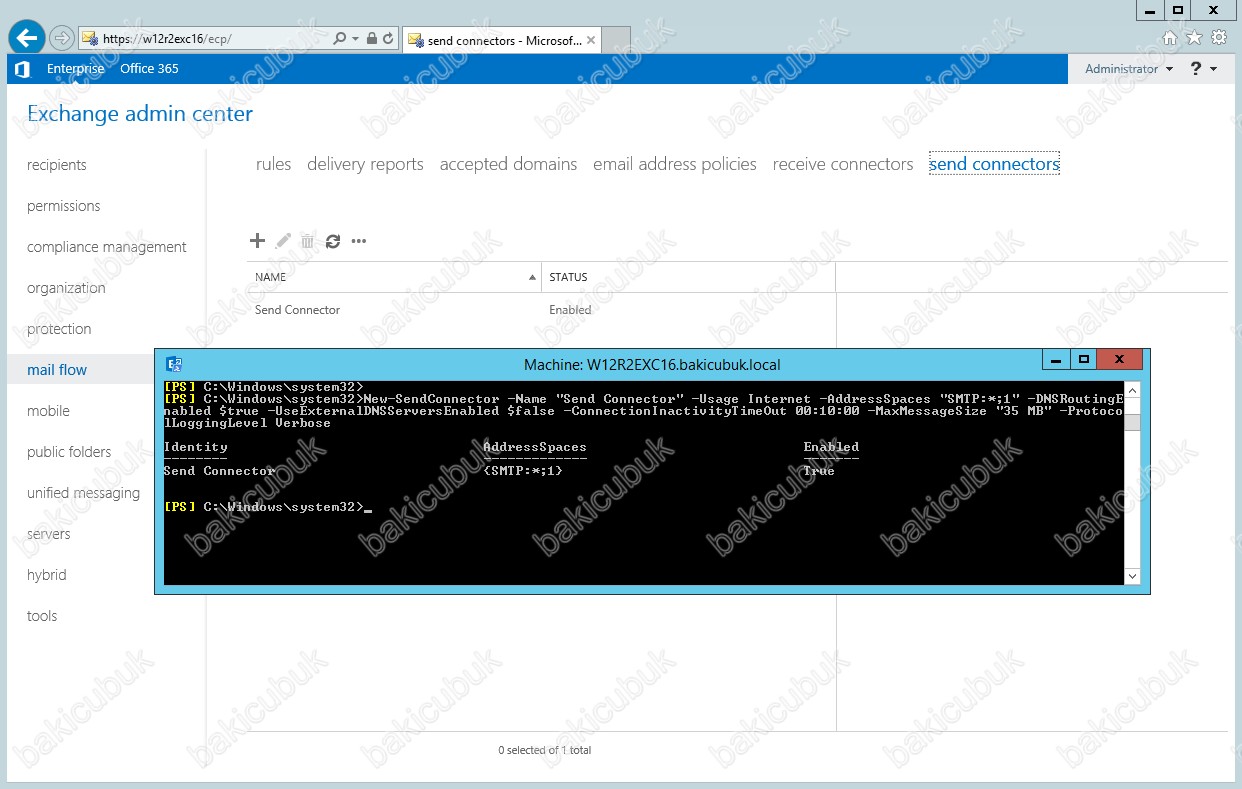Viewport: 1242px width, 789px height.
Task: Open tools section in sidebar
Action: coord(42,616)
